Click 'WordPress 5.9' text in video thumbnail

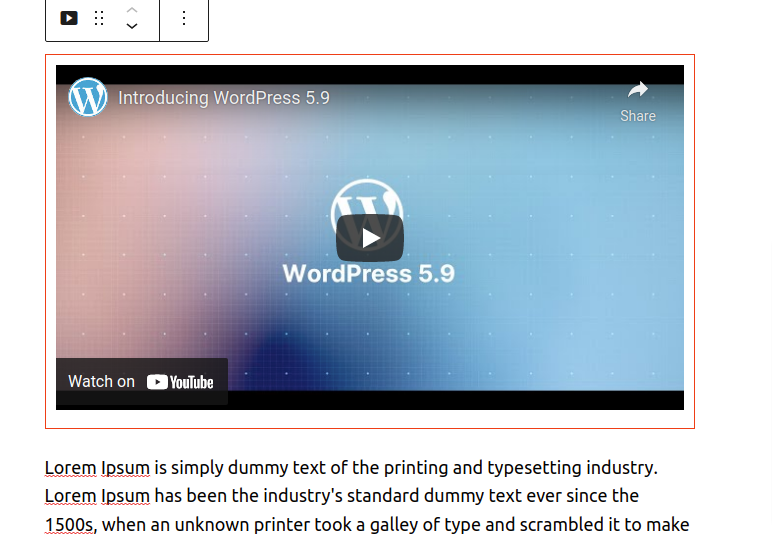coord(369,273)
